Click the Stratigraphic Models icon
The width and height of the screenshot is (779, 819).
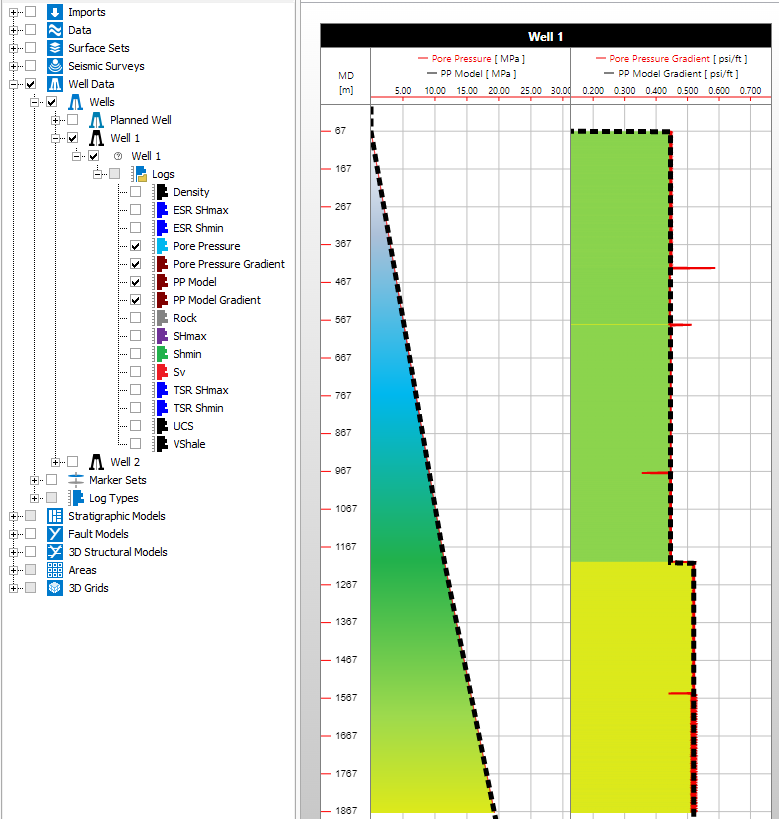click(x=55, y=516)
